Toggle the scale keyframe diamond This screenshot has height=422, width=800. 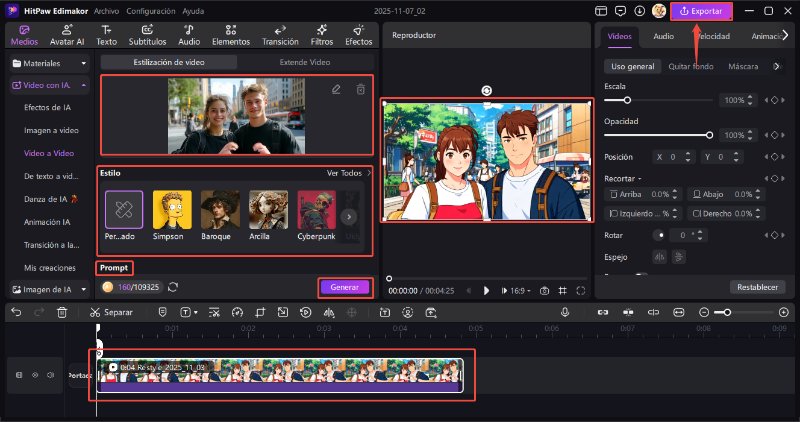click(x=772, y=101)
